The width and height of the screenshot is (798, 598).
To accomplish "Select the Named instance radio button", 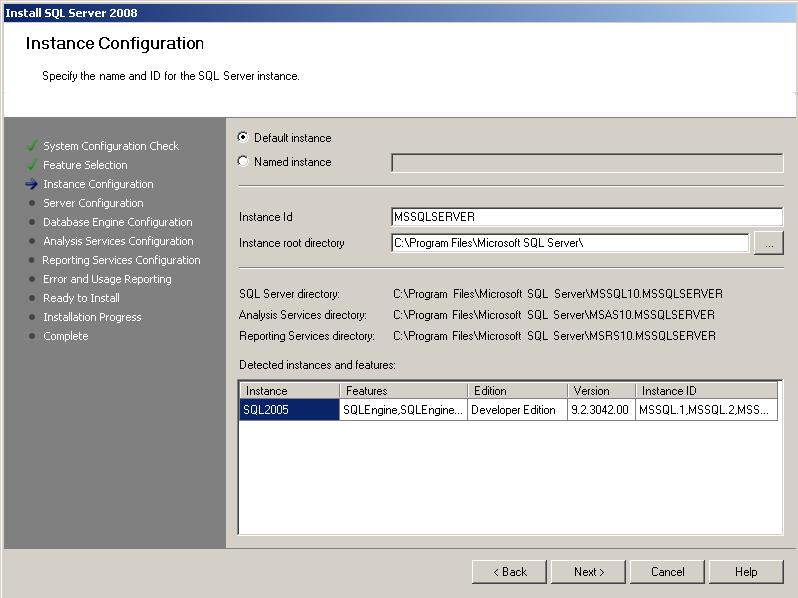I will point(243,161).
